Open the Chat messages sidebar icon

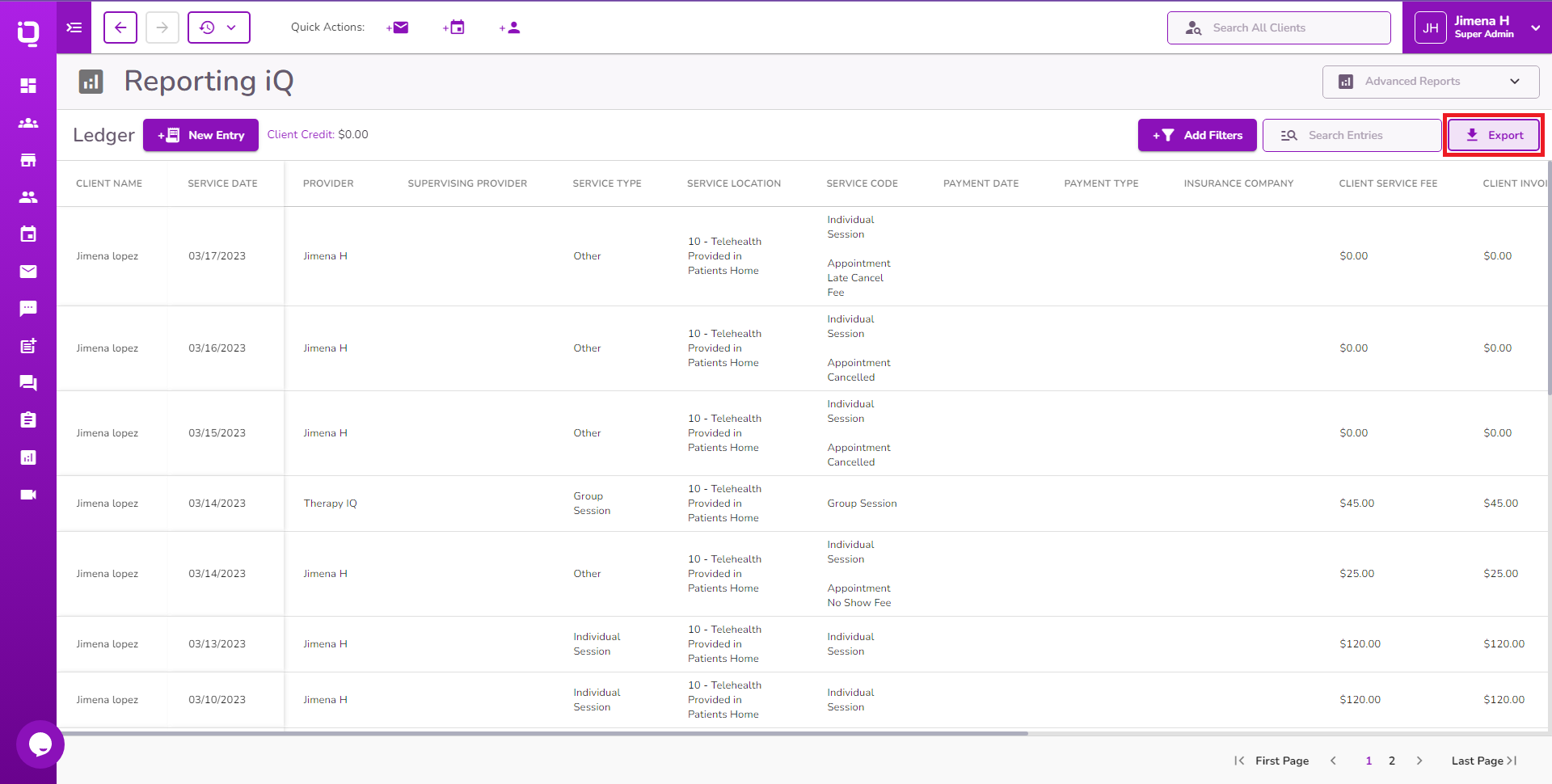28,308
